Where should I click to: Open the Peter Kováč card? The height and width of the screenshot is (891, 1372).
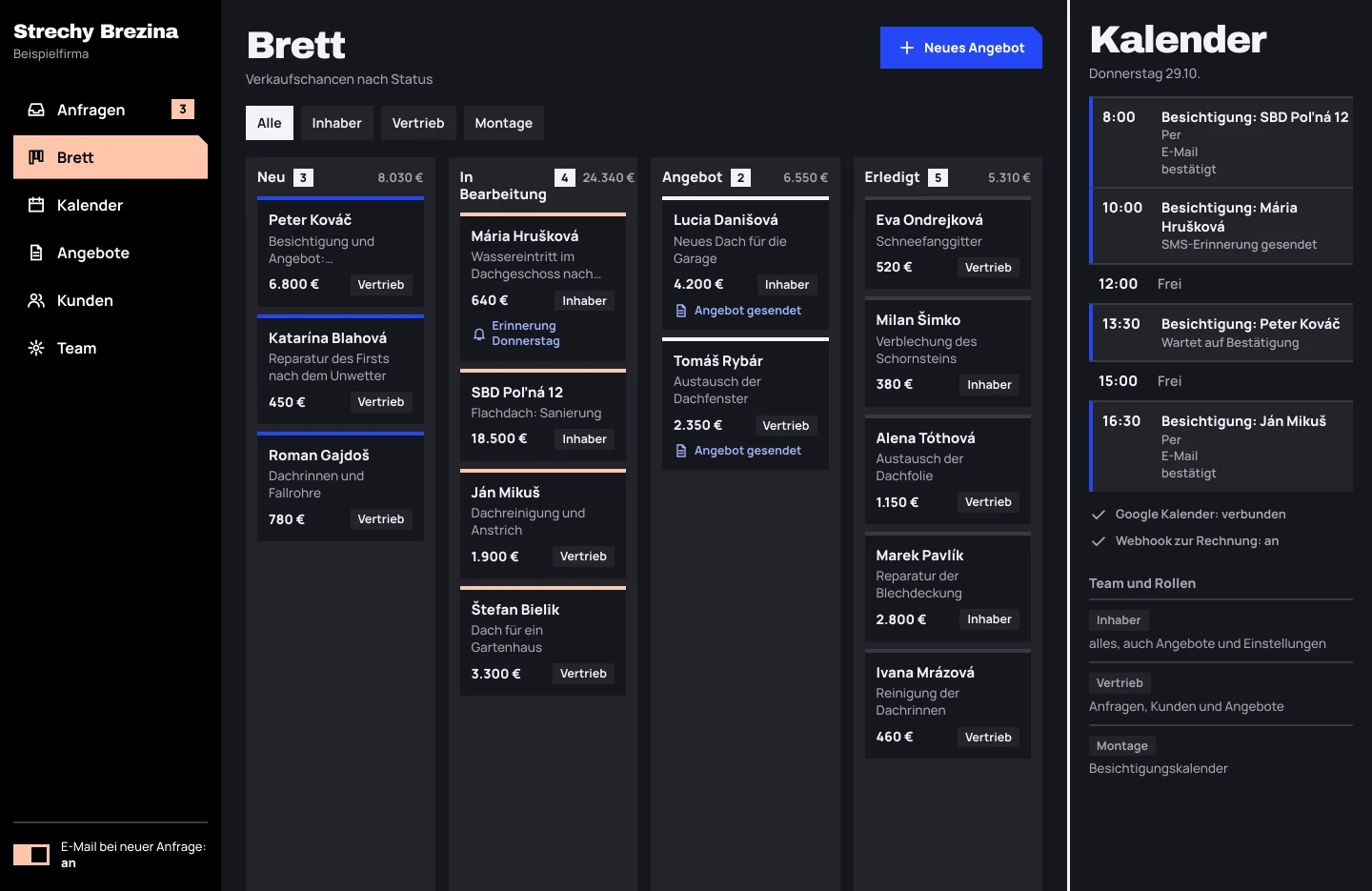pyautogui.click(x=340, y=252)
